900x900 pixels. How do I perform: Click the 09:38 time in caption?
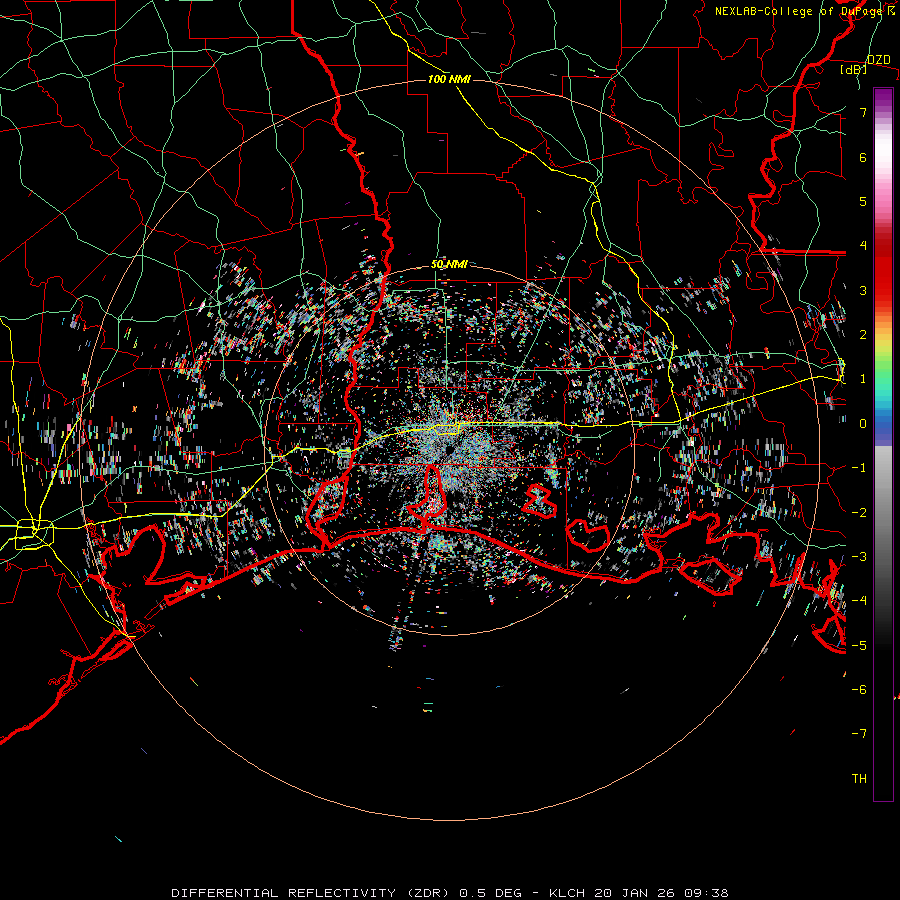pos(707,893)
